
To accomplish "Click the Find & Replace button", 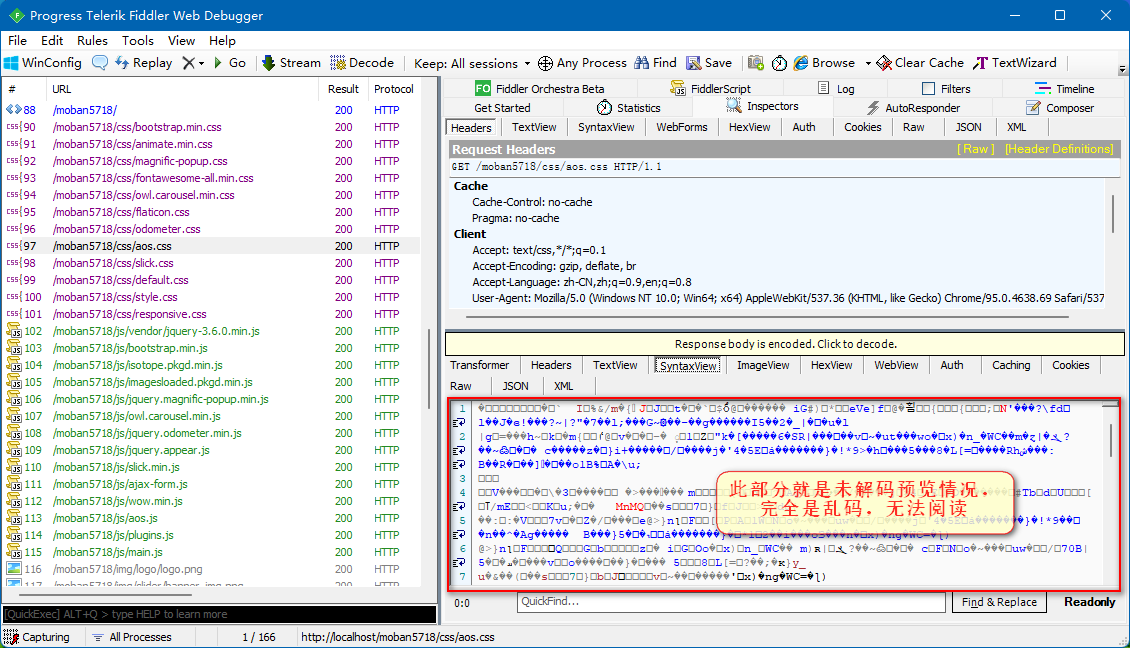I will click(x=999, y=602).
